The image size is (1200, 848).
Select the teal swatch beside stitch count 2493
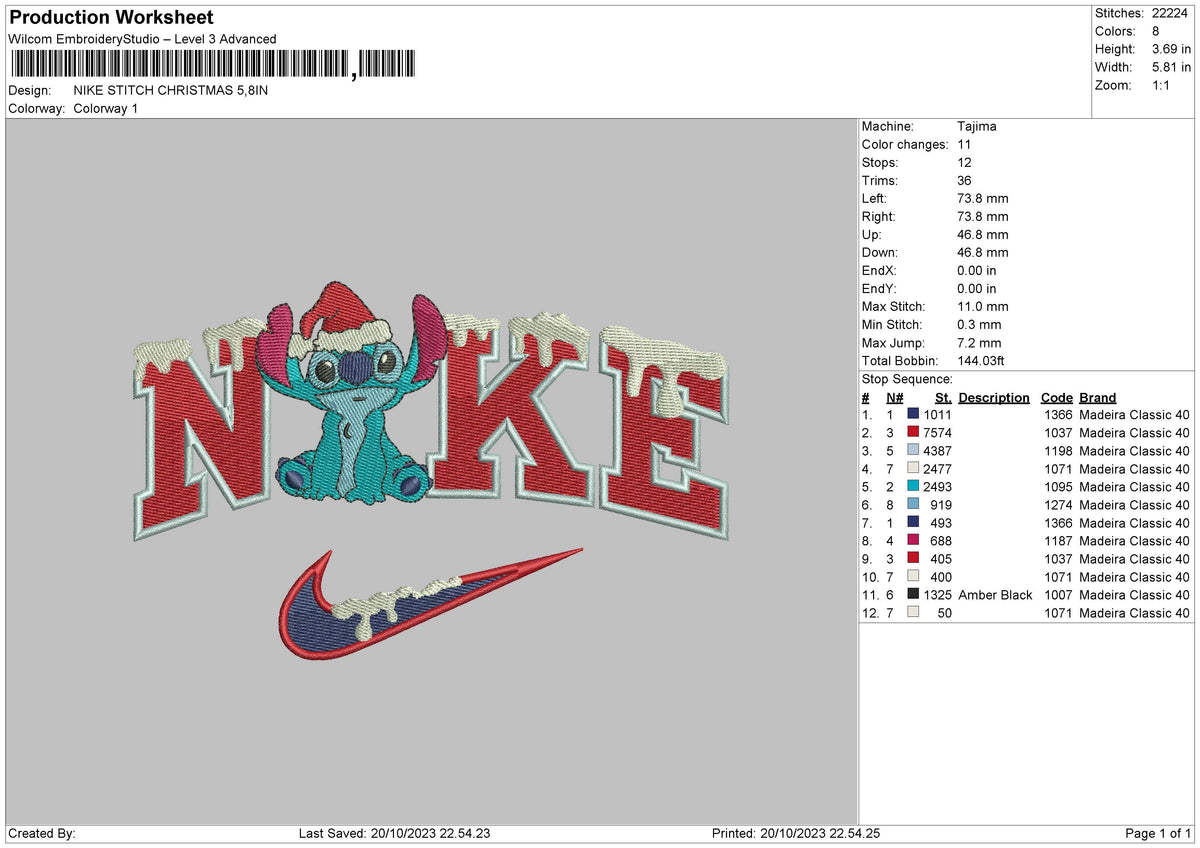pyautogui.click(x=913, y=487)
